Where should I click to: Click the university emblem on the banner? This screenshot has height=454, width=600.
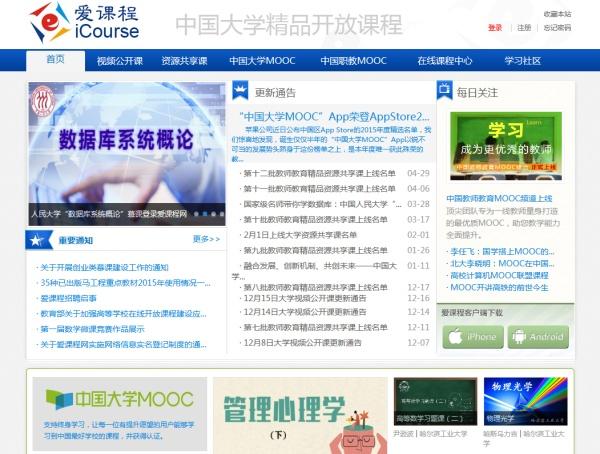pyautogui.click(x=43, y=101)
